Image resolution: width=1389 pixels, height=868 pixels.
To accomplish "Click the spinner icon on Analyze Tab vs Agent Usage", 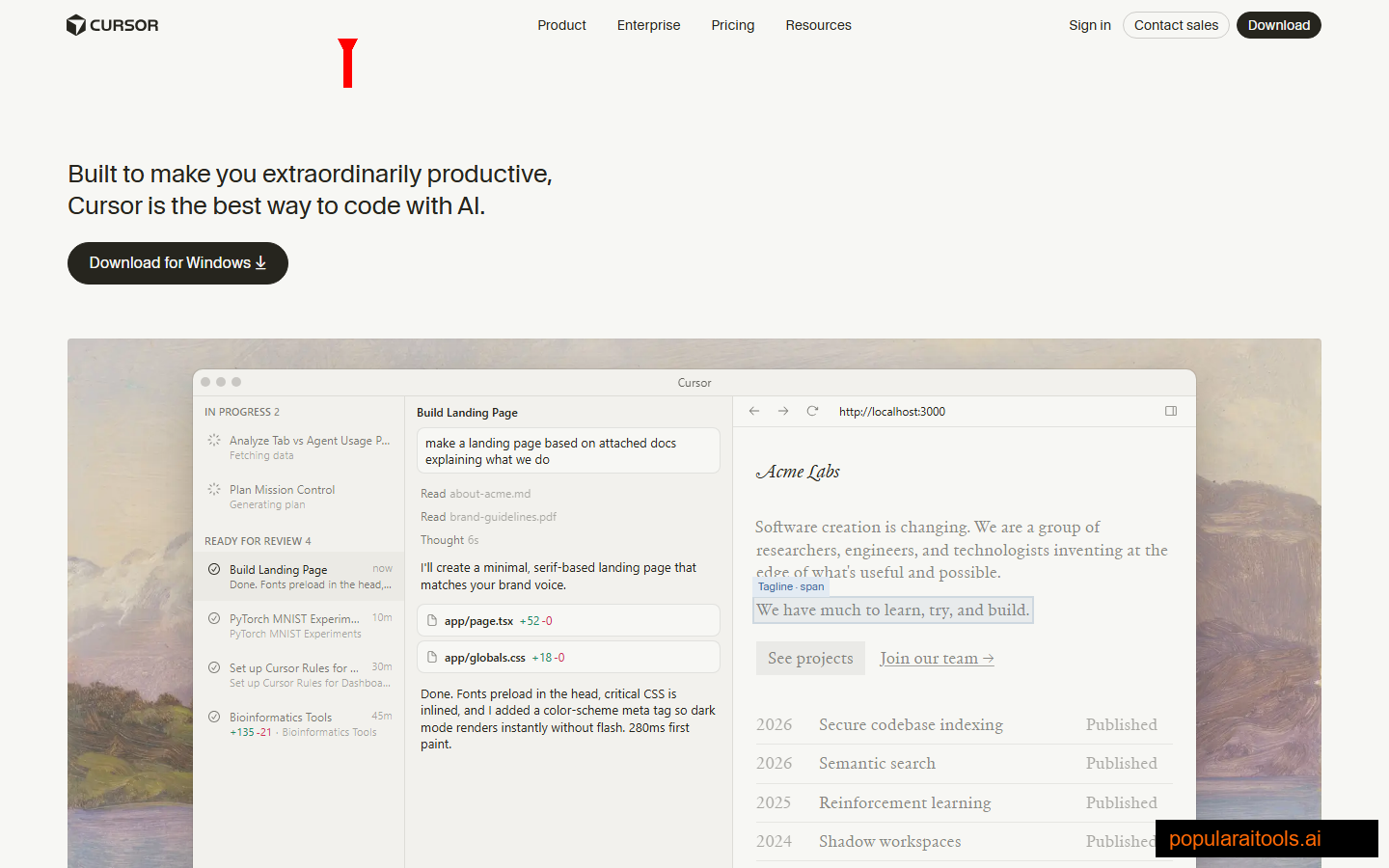I will (x=213, y=440).
